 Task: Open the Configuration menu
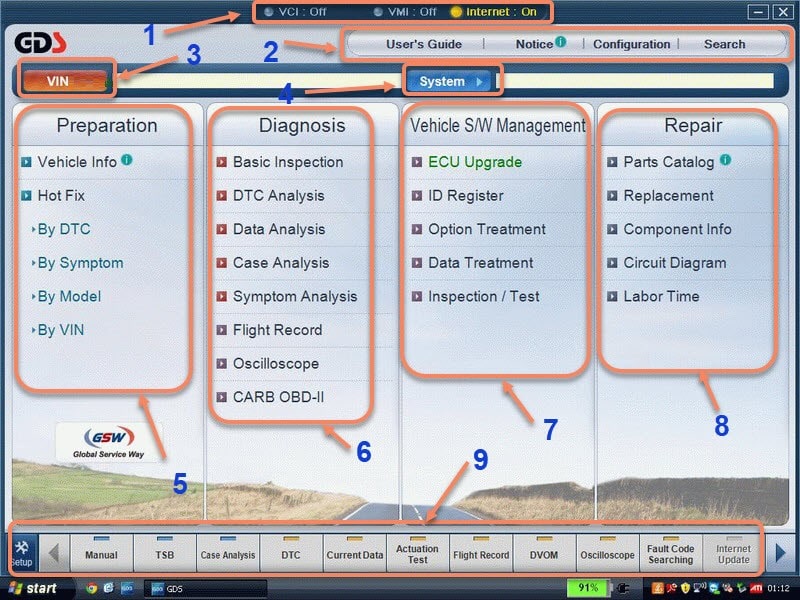631,44
